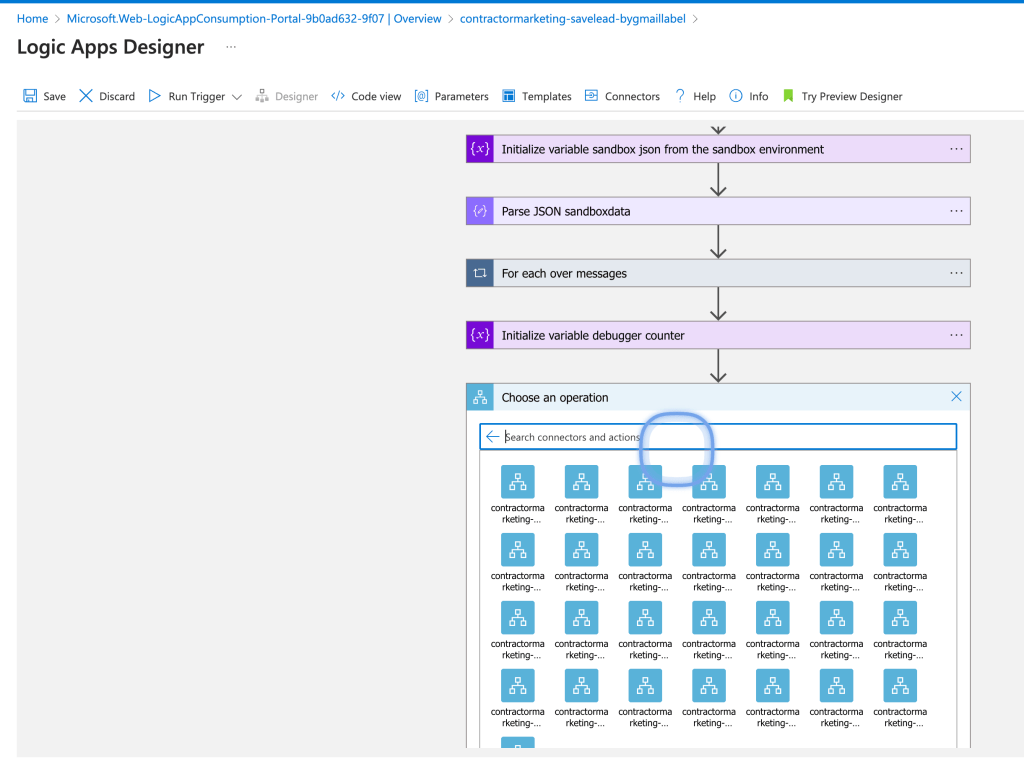Click the Run Trigger play icon
The image size is (1024, 774).
click(154, 96)
